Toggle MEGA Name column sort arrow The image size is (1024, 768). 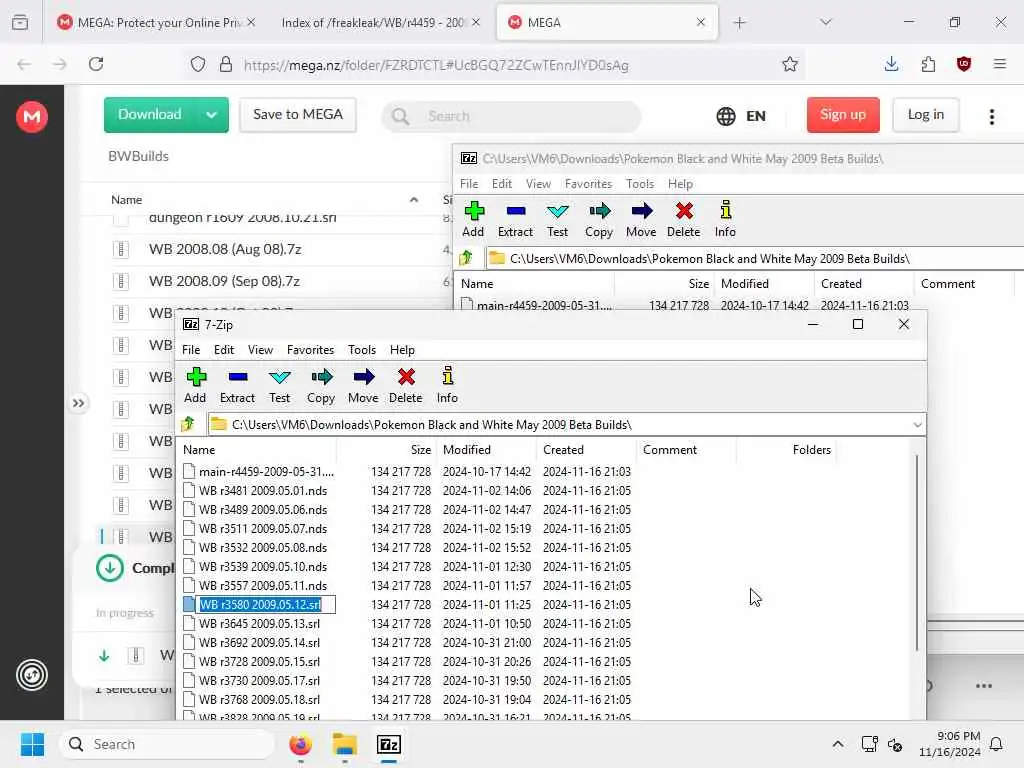pyautogui.click(x=413, y=200)
